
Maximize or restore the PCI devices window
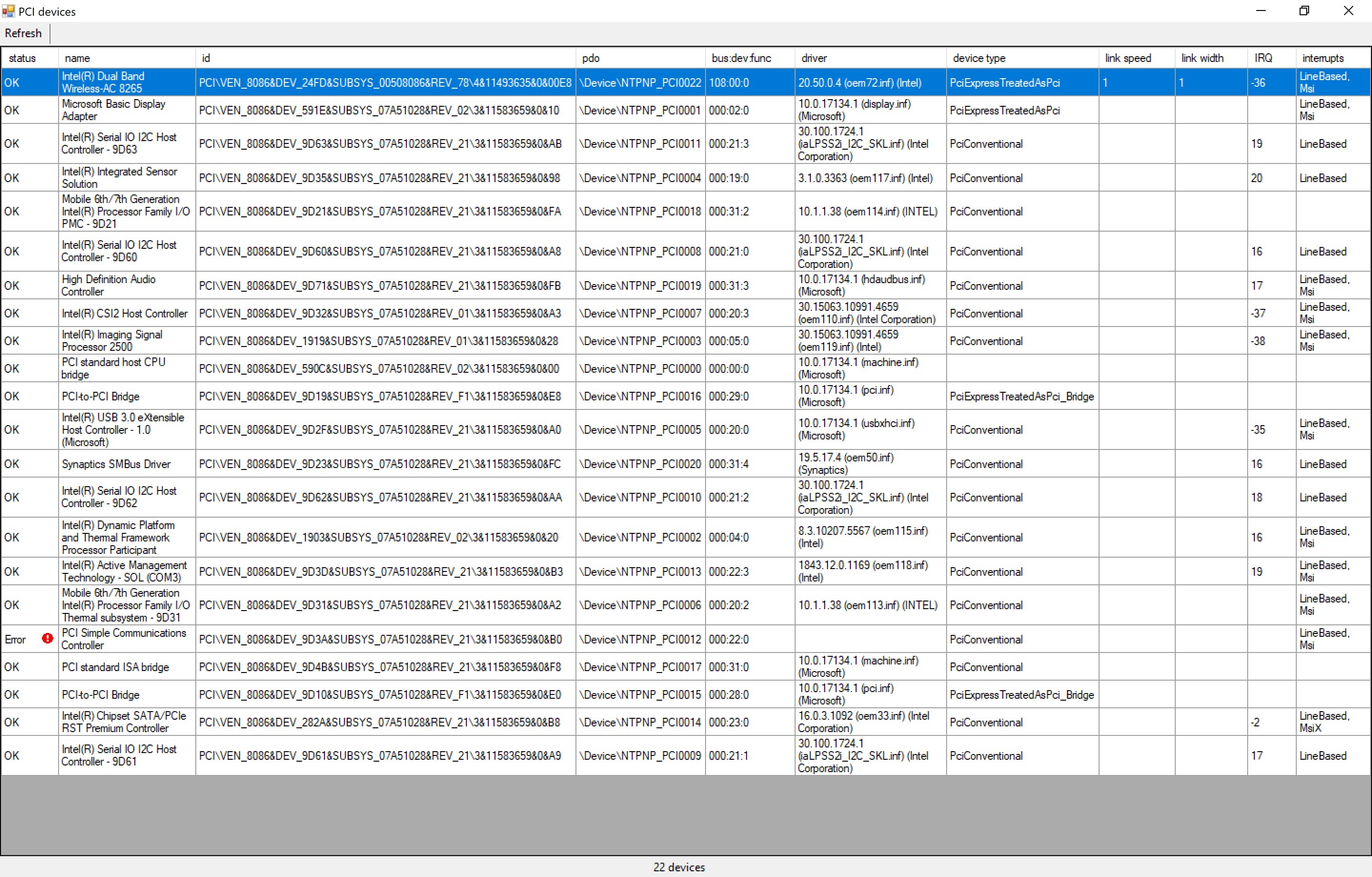click(x=1304, y=11)
